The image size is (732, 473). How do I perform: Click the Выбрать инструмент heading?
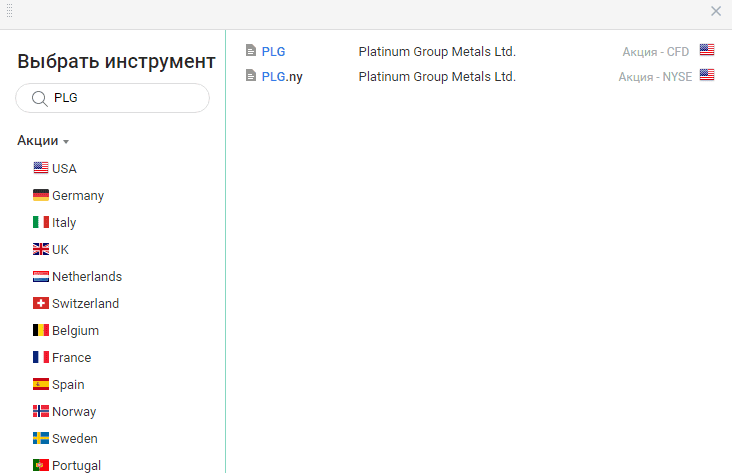pos(116,61)
